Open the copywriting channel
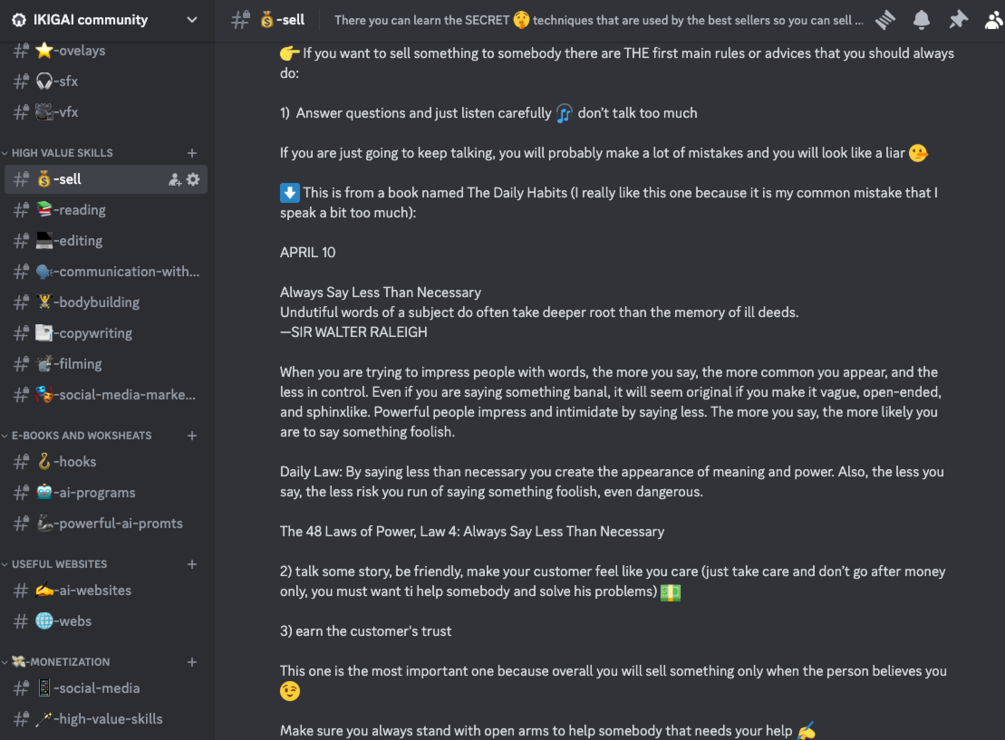The width and height of the screenshot is (1005, 740). (x=94, y=333)
